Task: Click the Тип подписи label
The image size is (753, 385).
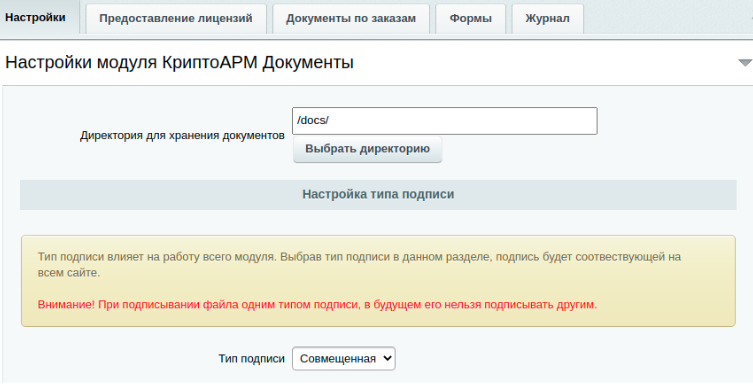Action: (x=252, y=359)
